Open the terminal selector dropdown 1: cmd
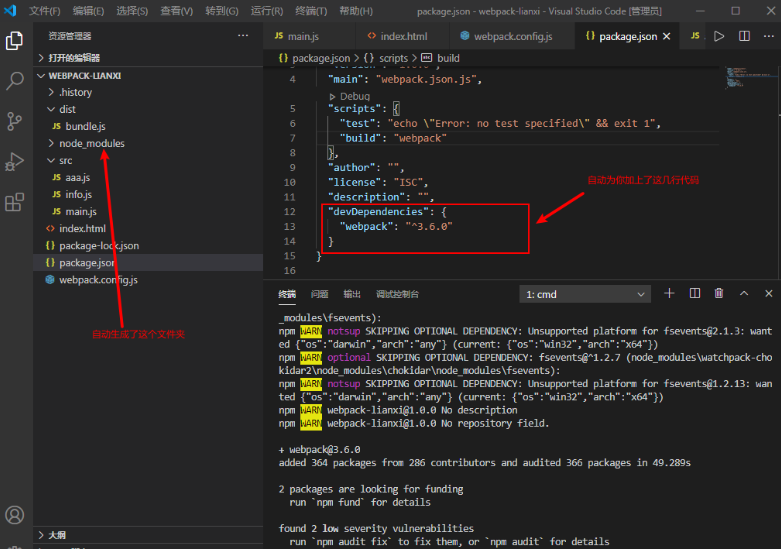This screenshot has height=549, width=781. click(x=585, y=294)
